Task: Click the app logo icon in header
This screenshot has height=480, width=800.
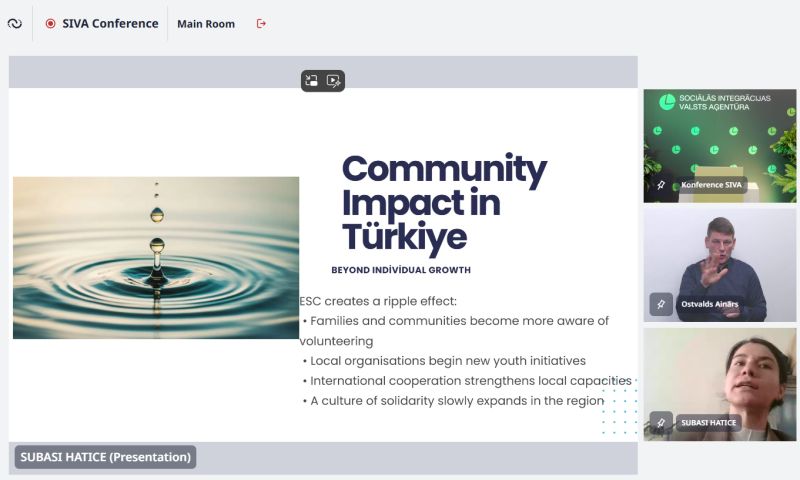Action: [14, 24]
